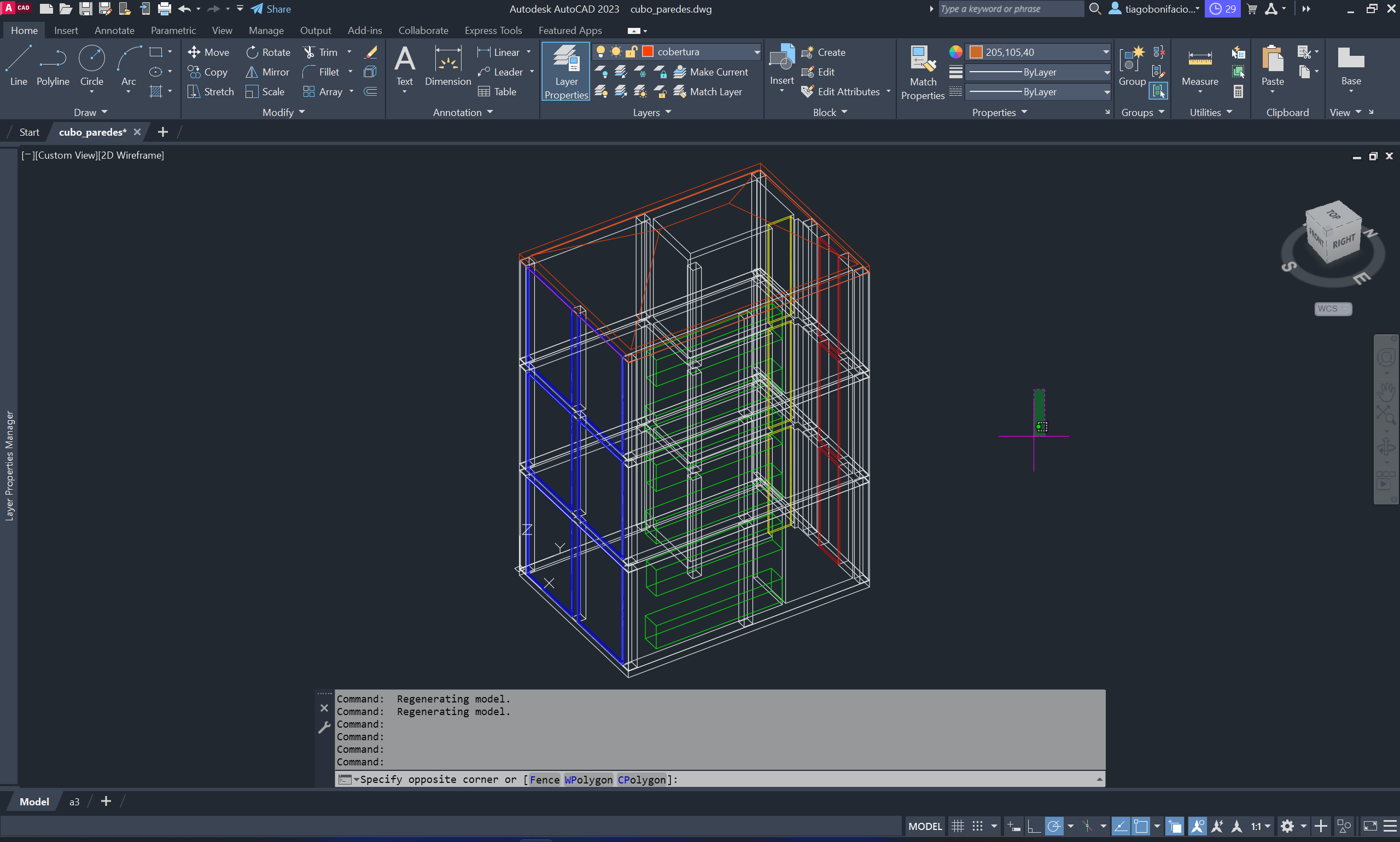1400x842 pixels.
Task: Switch to the Annotate ribbon tab
Action: point(114,31)
